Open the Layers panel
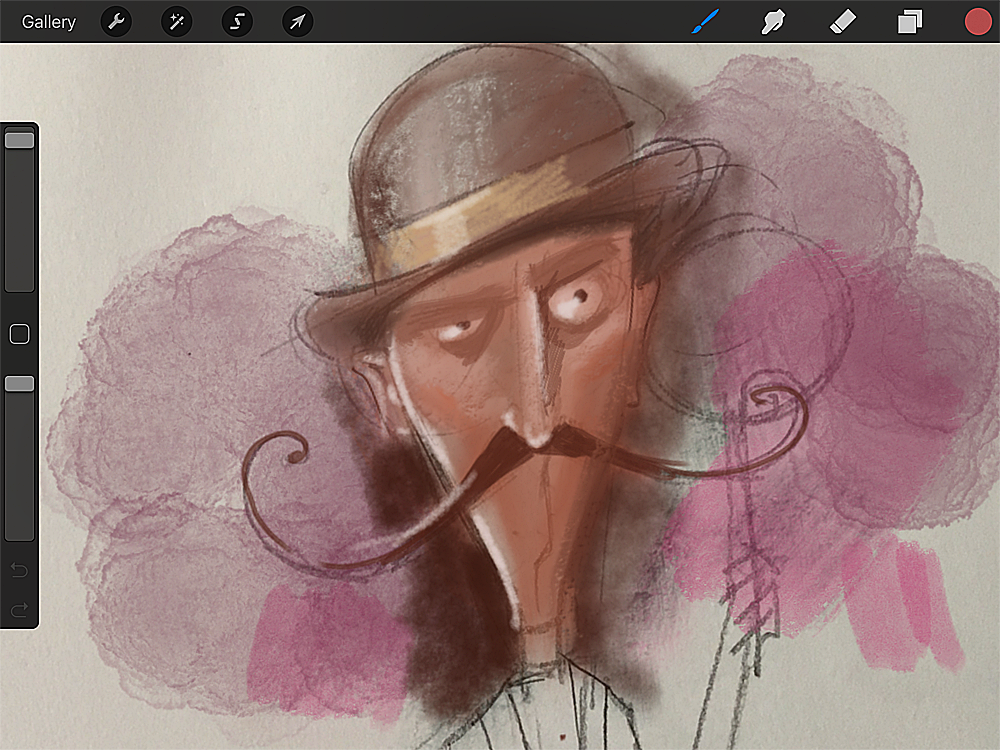 tap(909, 22)
